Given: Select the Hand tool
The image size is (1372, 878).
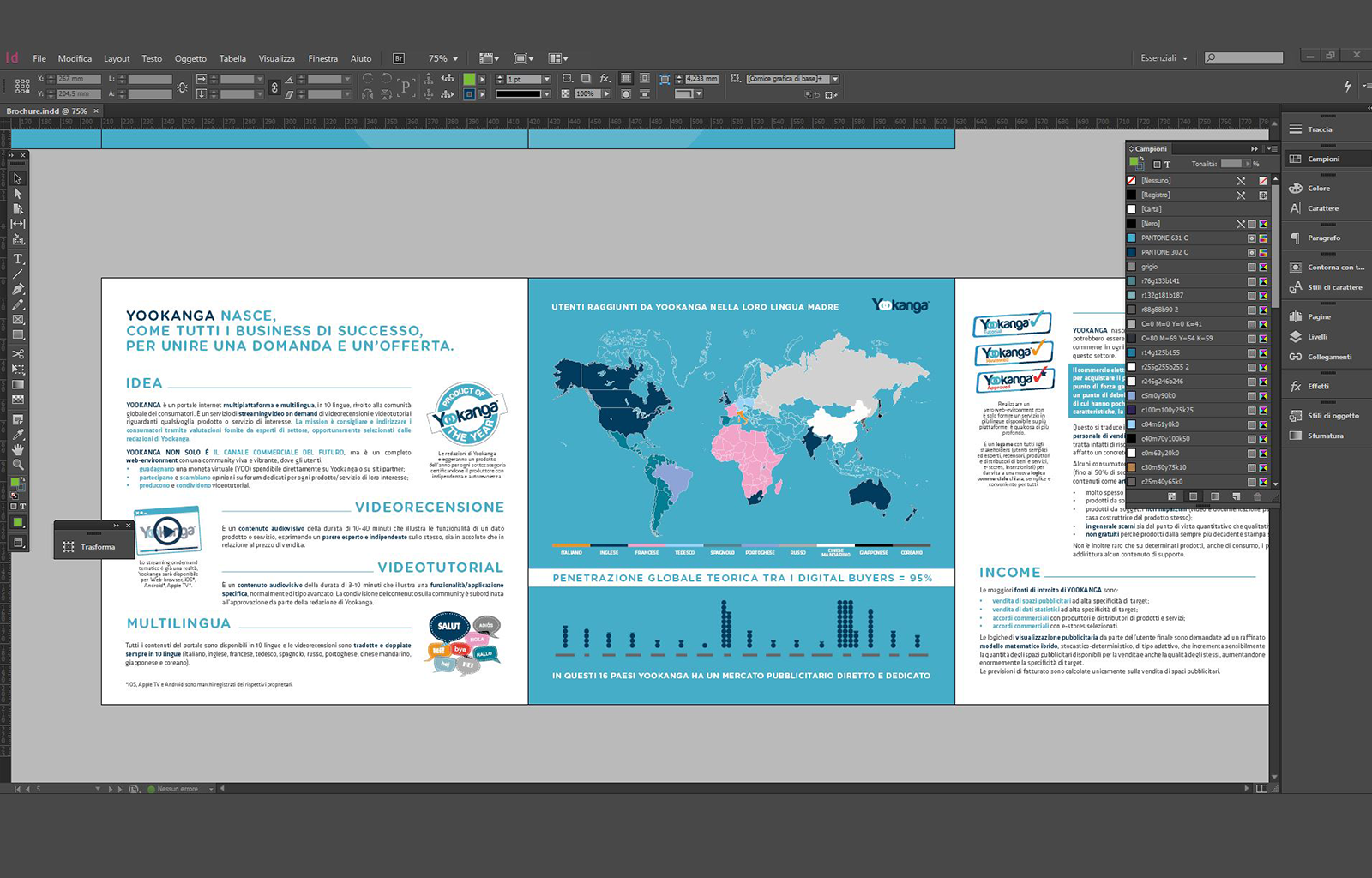Looking at the screenshot, I should click(x=18, y=449).
